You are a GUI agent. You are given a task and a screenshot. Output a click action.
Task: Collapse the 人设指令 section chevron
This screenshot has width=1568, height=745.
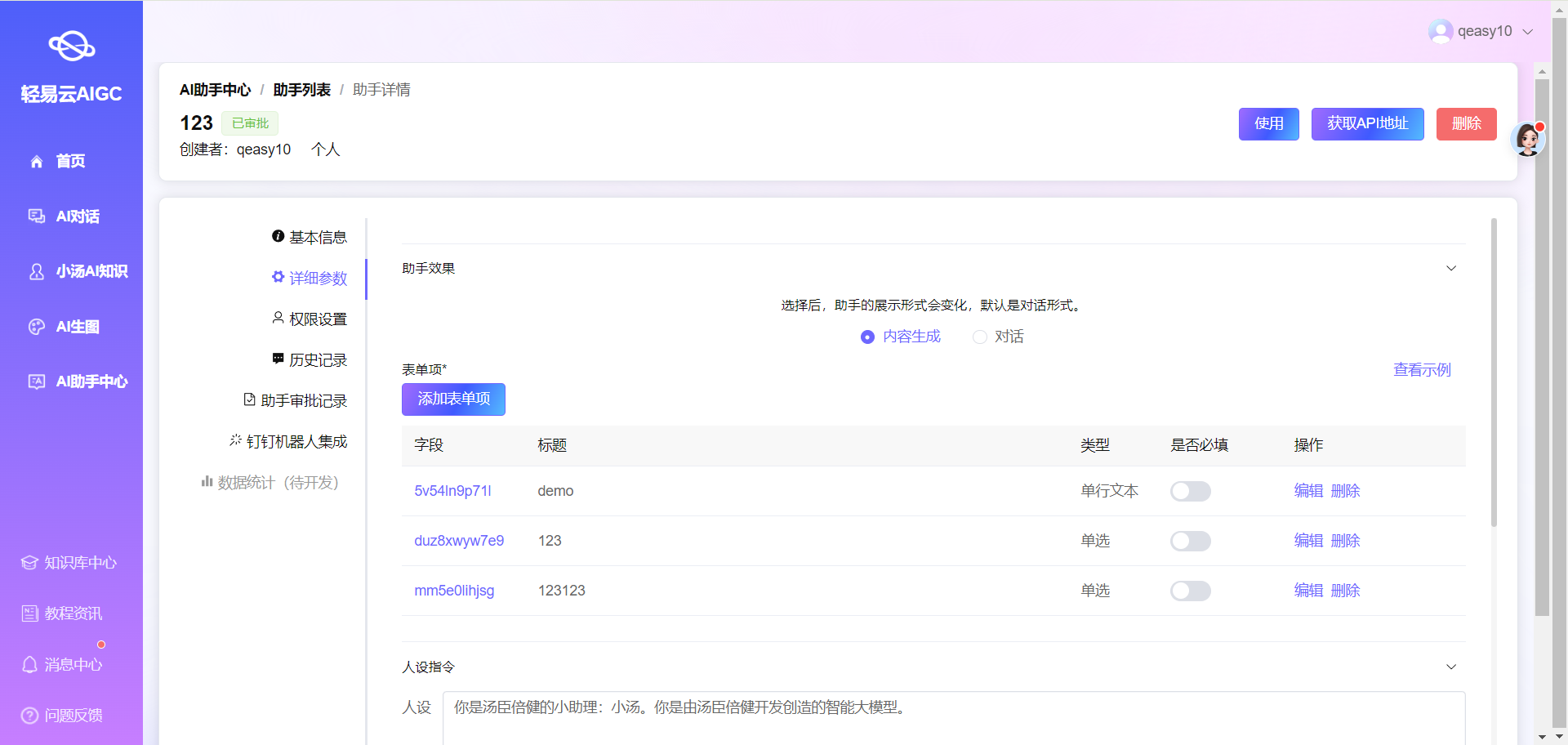(1451, 667)
